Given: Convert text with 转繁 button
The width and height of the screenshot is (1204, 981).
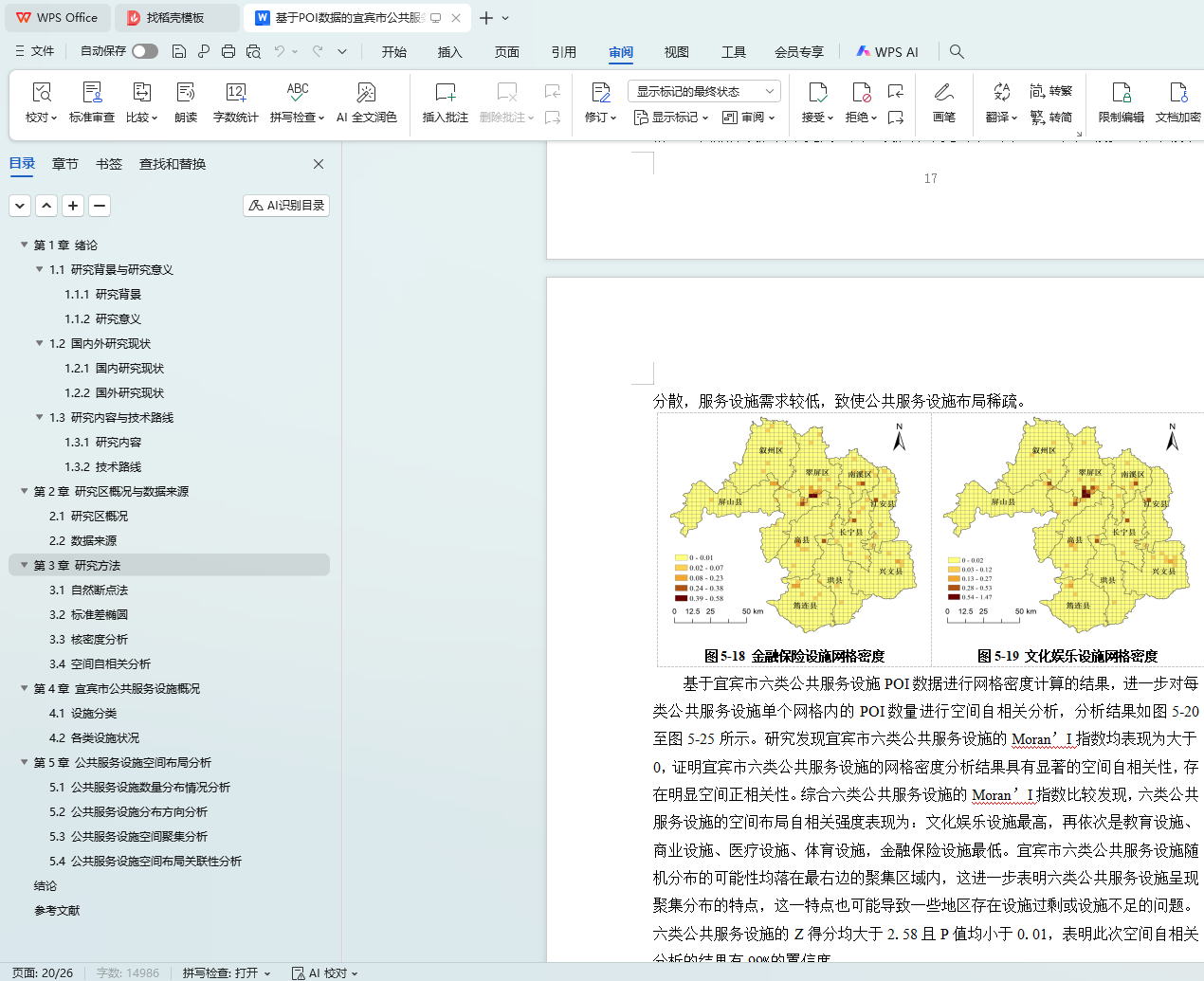Looking at the screenshot, I should coord(1051,91).
